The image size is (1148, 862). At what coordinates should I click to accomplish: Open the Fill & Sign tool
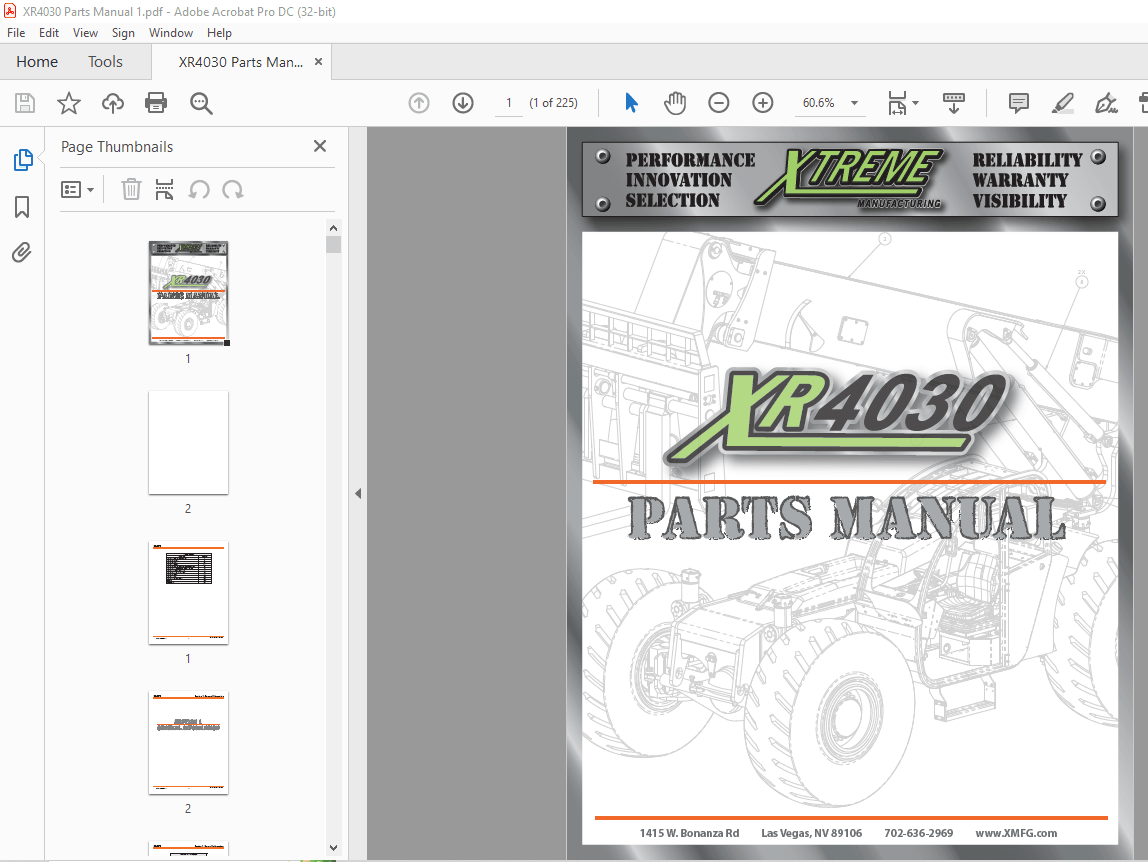[1108, 103]
